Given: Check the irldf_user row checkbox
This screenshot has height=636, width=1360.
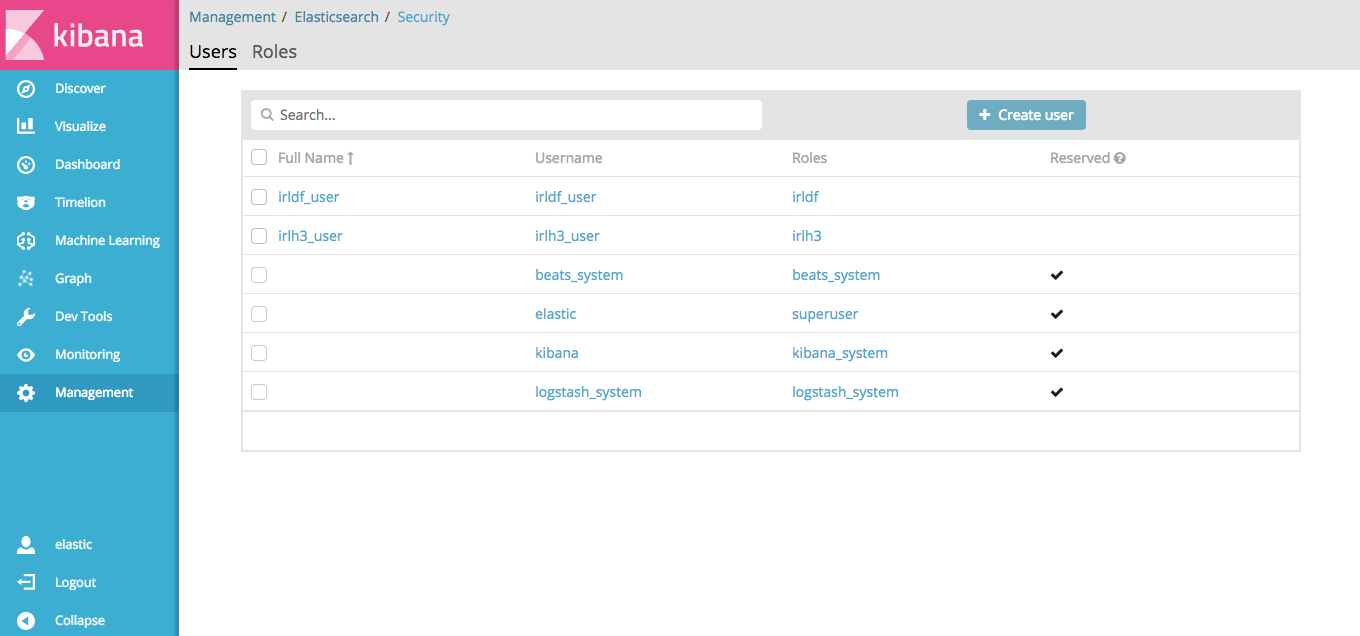Looking at the screenshot, I should click(x=259, y=197).
